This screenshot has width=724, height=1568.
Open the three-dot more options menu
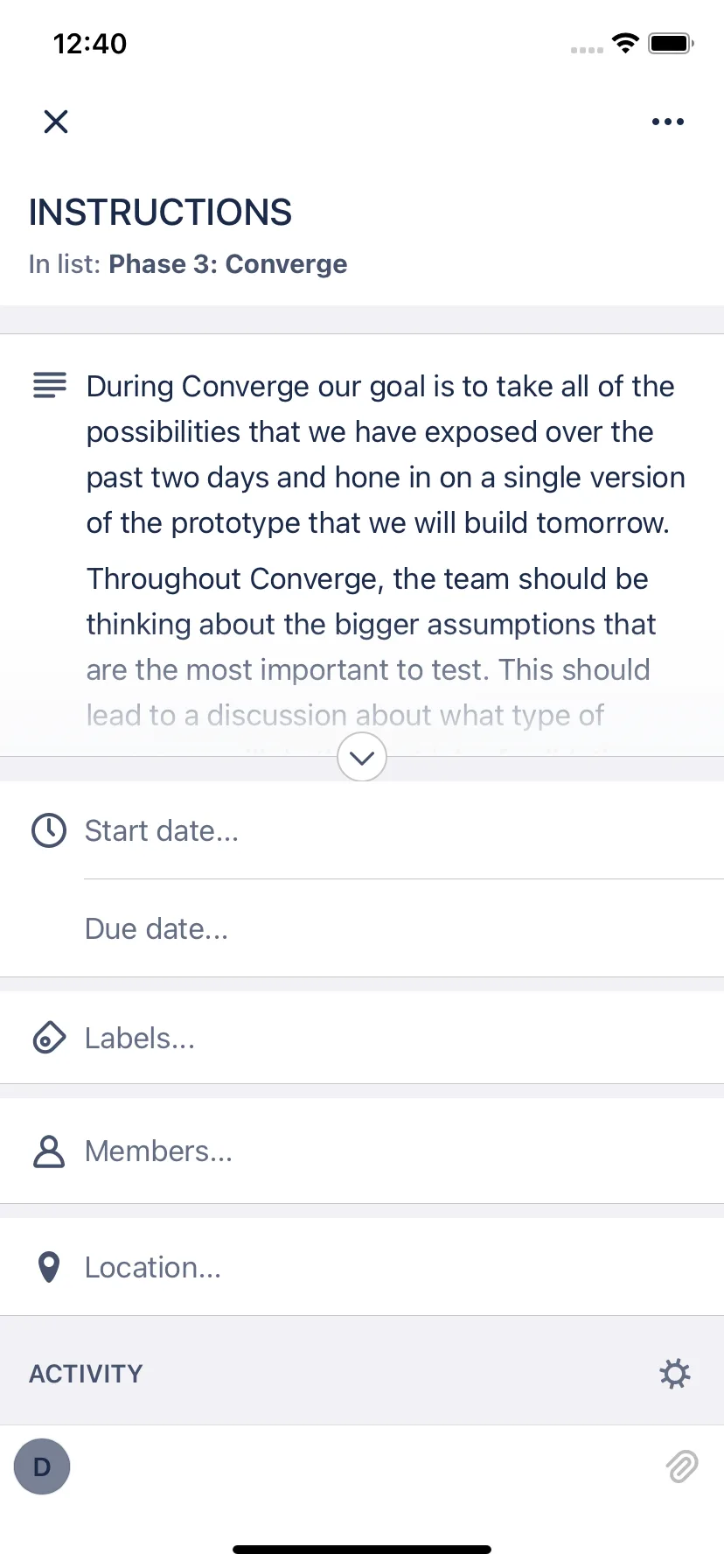668,122
